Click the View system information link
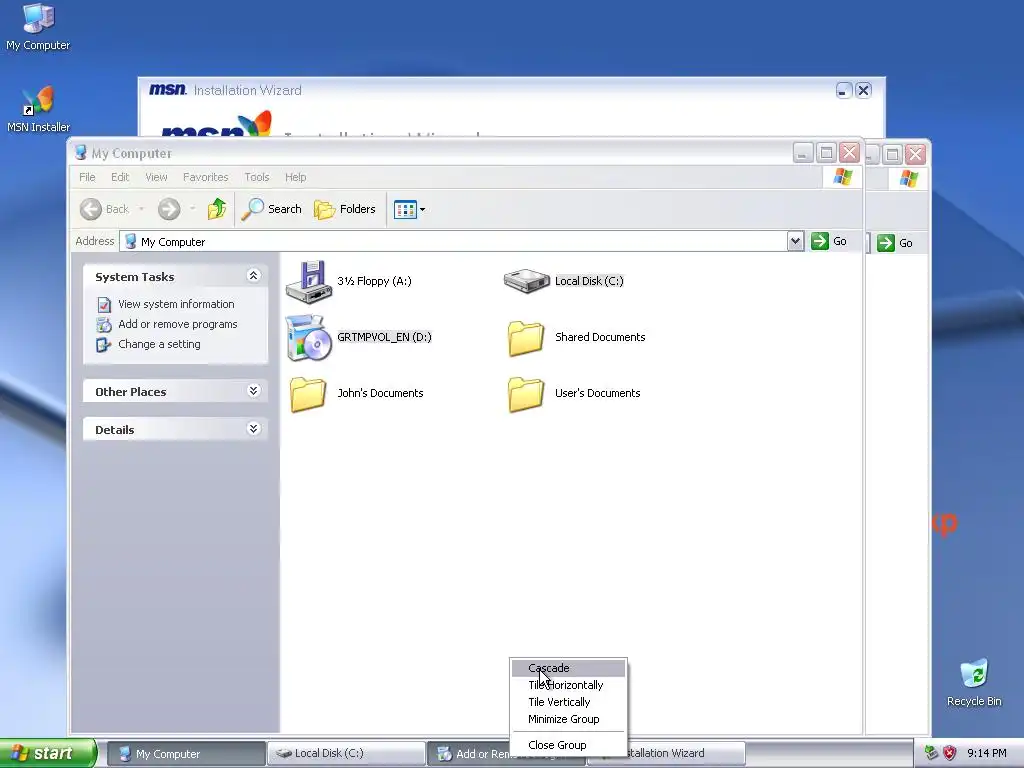Viewport: 1024px width, 768px height. point(176,304)
